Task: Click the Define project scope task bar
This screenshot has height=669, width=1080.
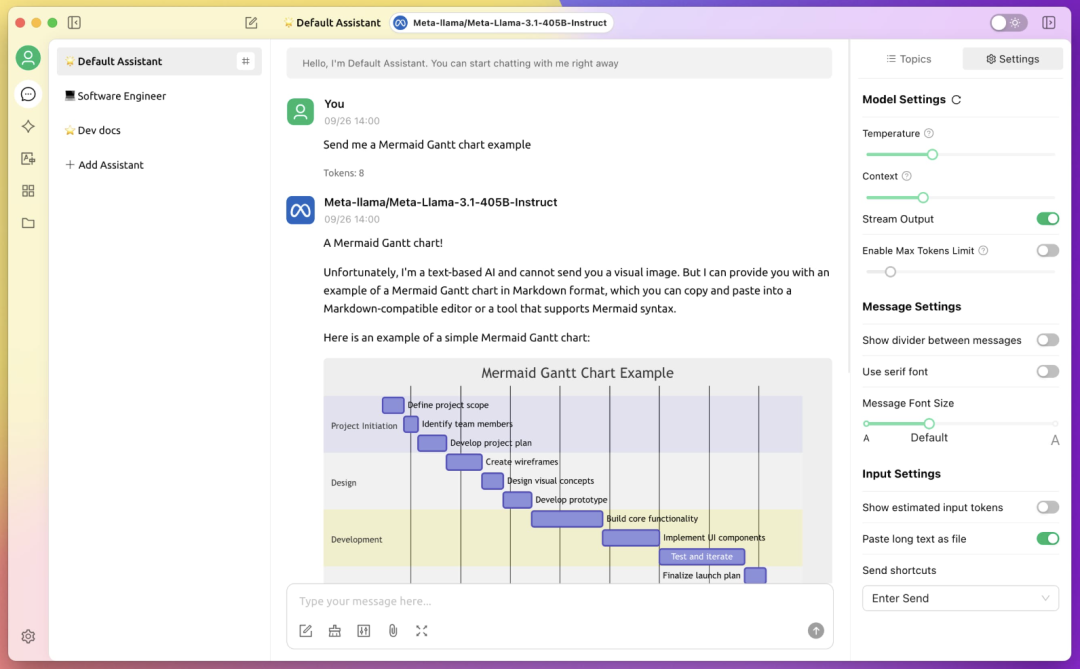Action: click(x=393, y=405)
